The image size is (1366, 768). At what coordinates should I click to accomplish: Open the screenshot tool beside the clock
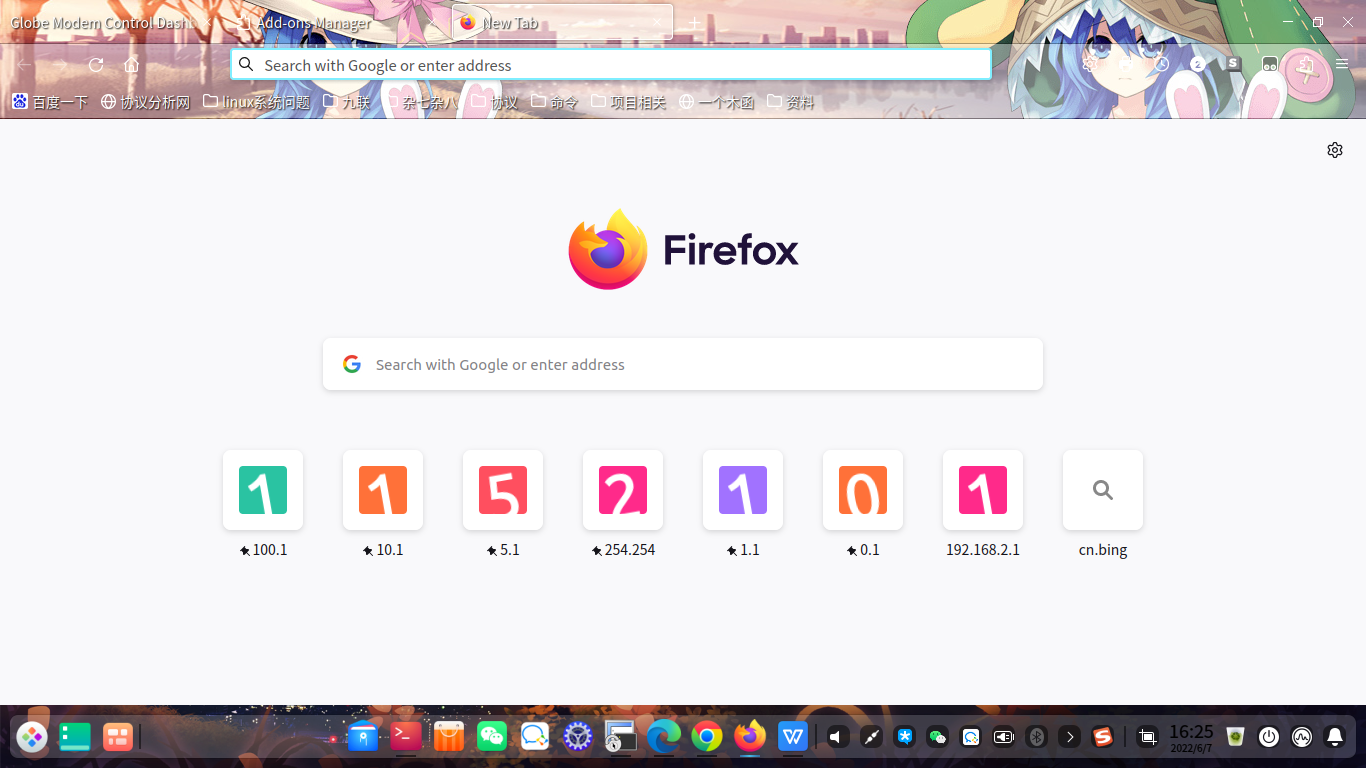1147,737
